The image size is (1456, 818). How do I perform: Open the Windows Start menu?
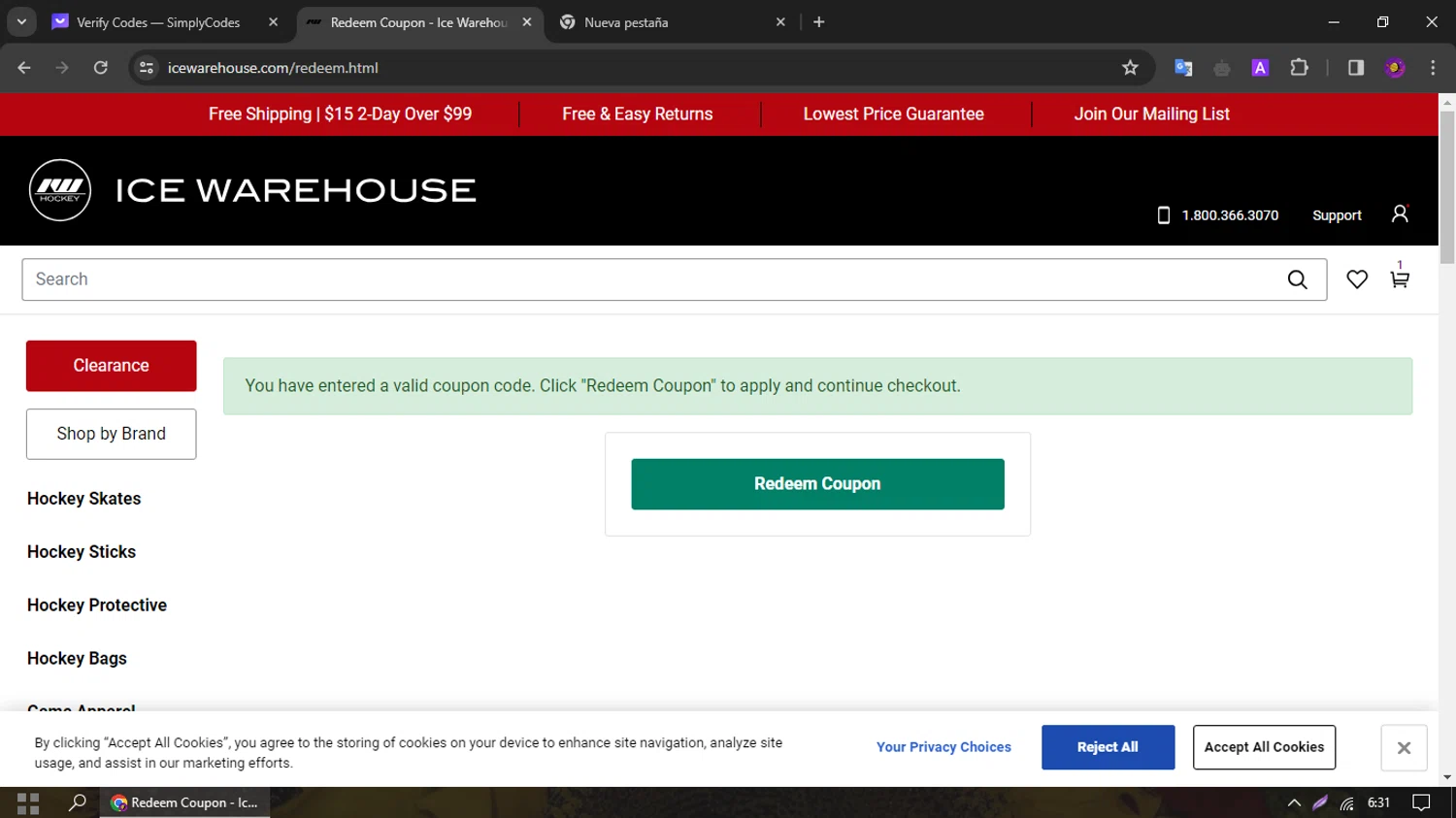click(x=28, y=802)
